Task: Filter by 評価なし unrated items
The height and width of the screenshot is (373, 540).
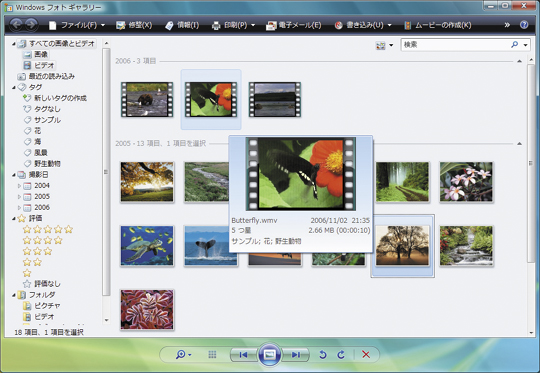Action: point(42,284)
